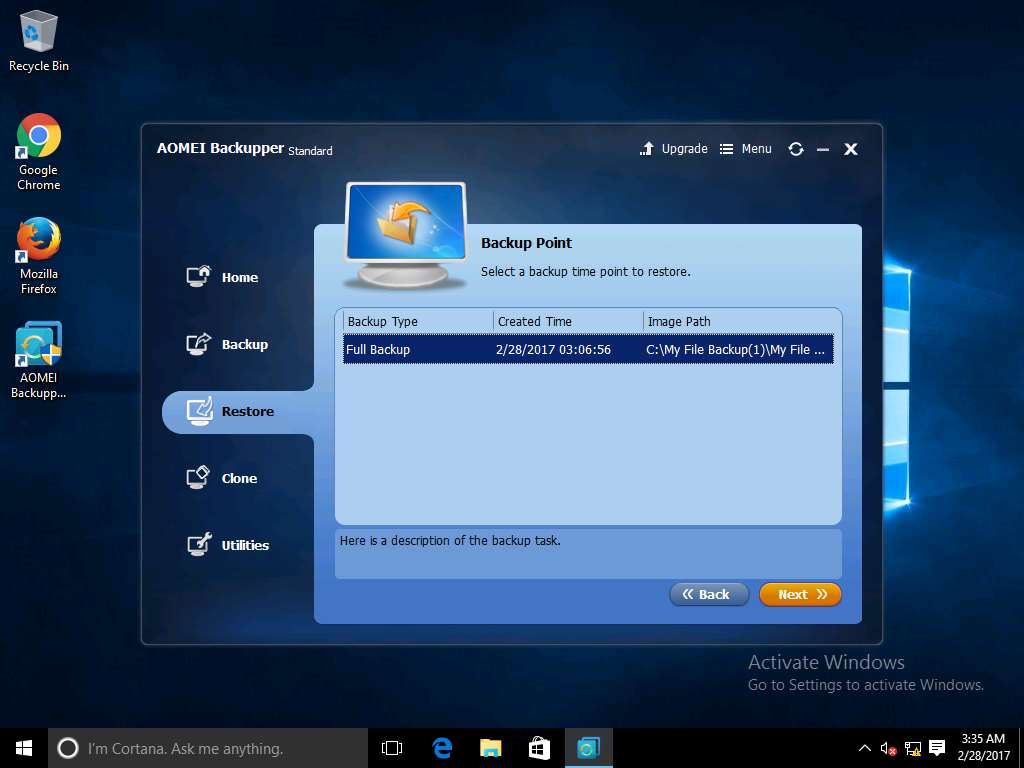1024x768 pixels.
Task: Open the Clone section icon
Action: 199,477
